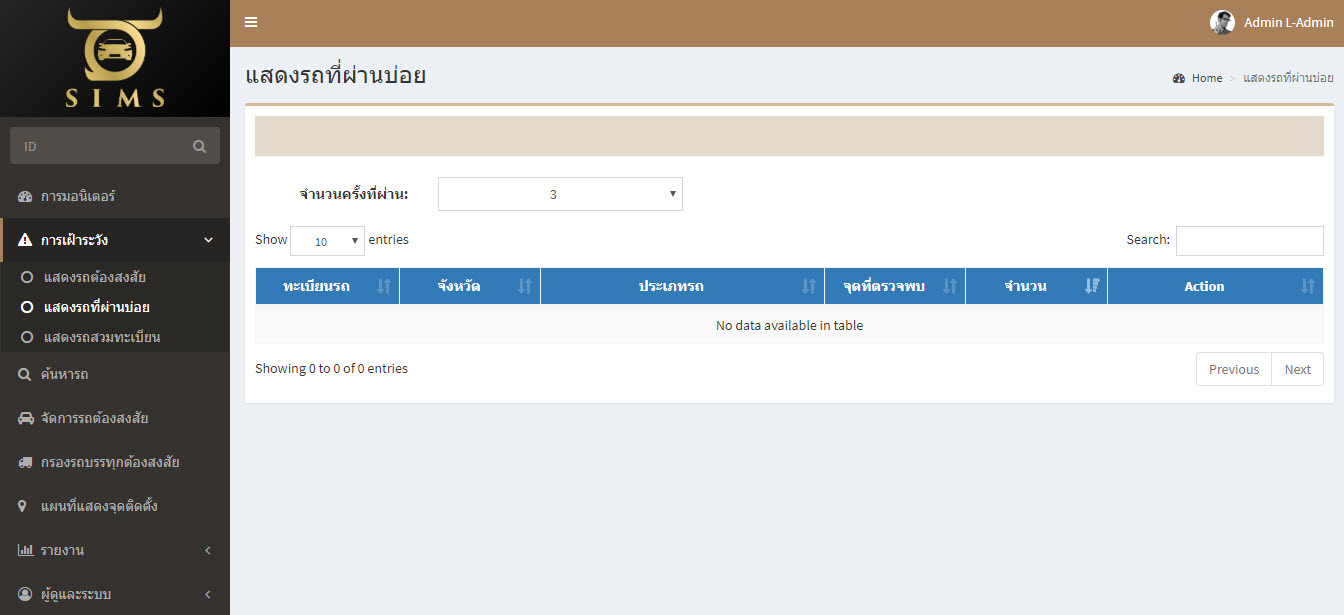Click the ประเภทรถ column header text
Viewport: 1344px width, 615px height.
[x=671, y=286]
